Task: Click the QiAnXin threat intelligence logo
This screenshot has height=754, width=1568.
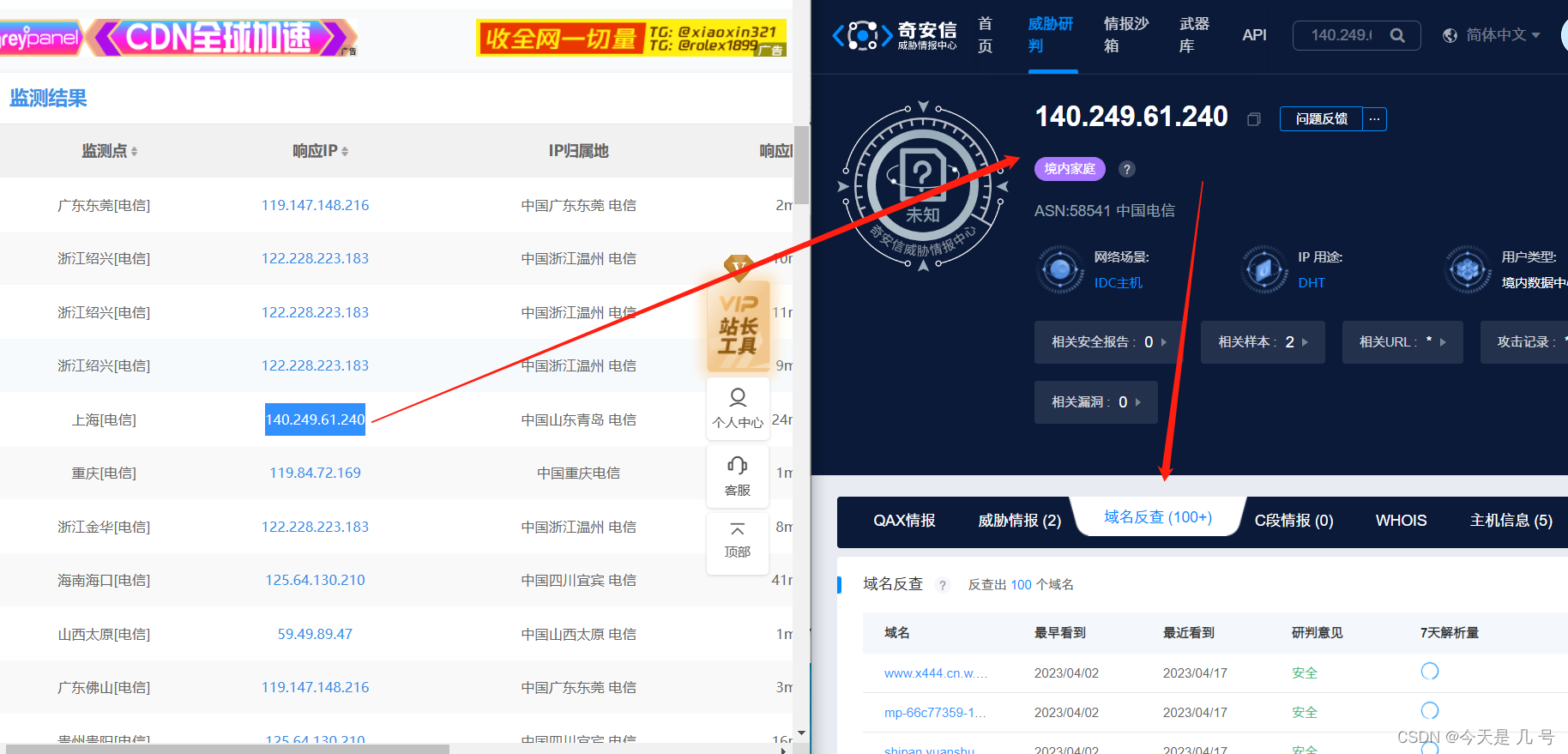Action: point(894,35)
